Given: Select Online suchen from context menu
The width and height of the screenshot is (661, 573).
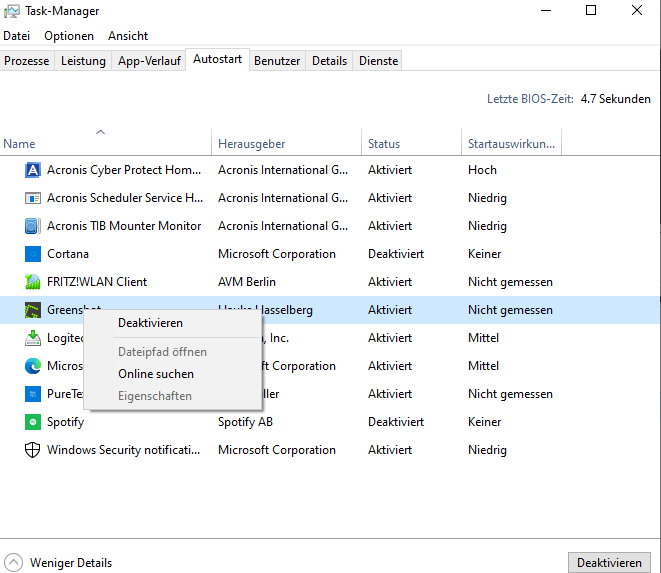Looking at the screenshot, I should [156, 374].
